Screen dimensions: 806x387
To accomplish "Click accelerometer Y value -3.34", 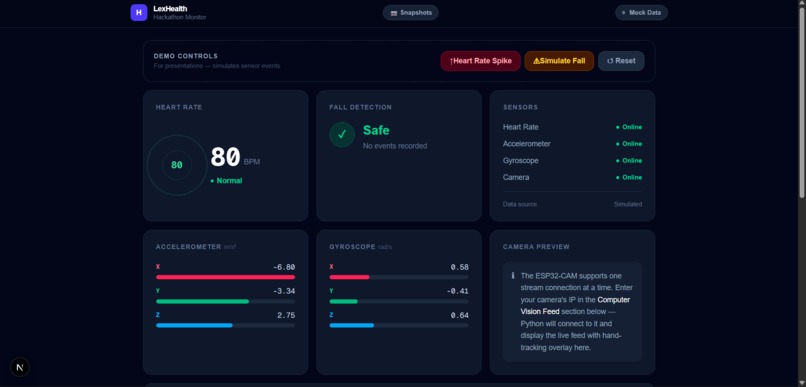I will (x=284, y=291).
